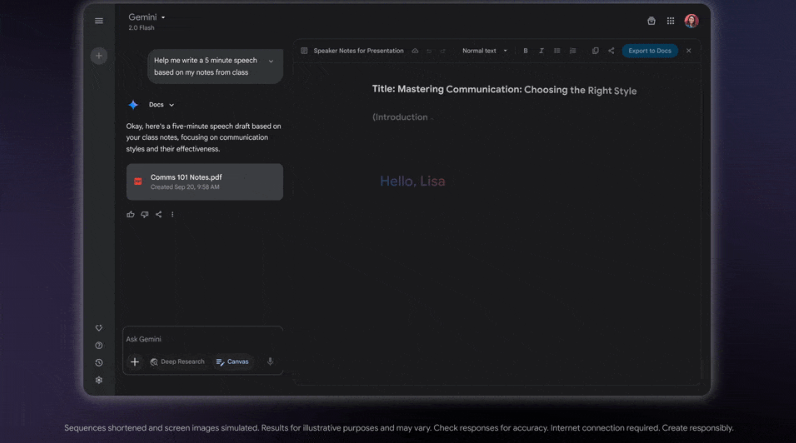Open Settings gear in sidebar
The width and height of the screenshot is (796, 443).
99,380
